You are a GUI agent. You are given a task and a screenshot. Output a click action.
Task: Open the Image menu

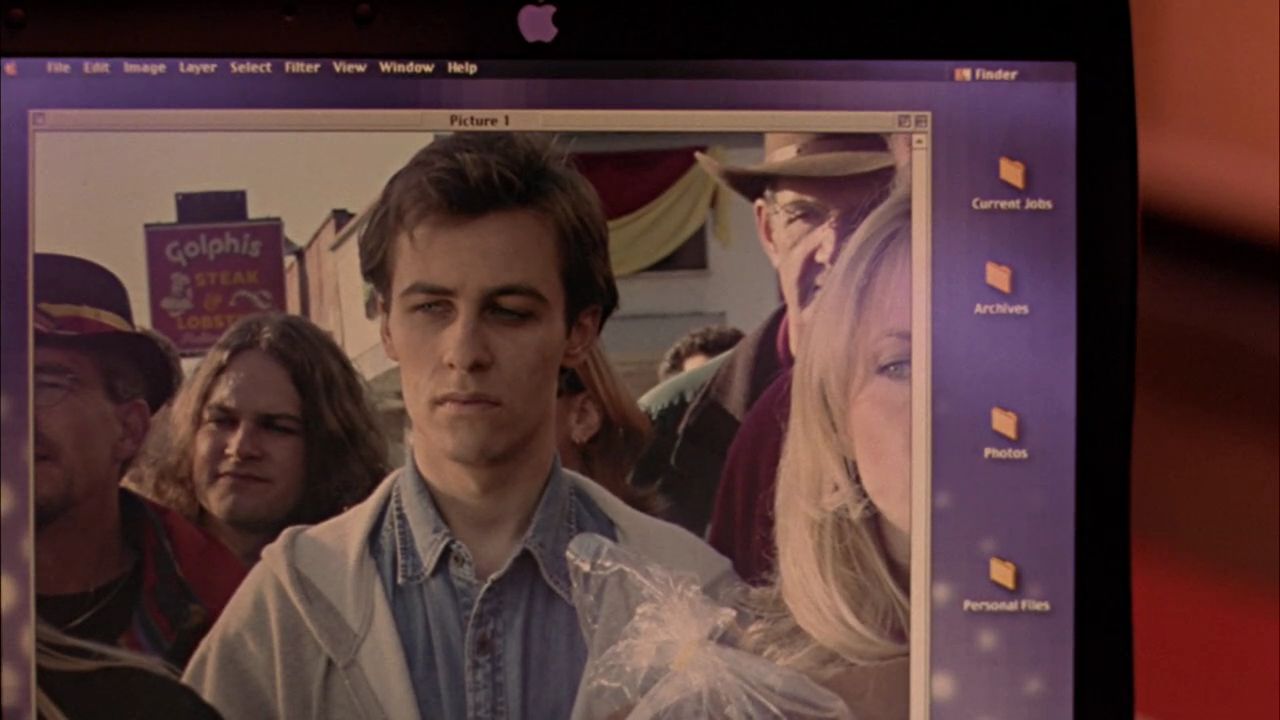click(x=144, y=68)
